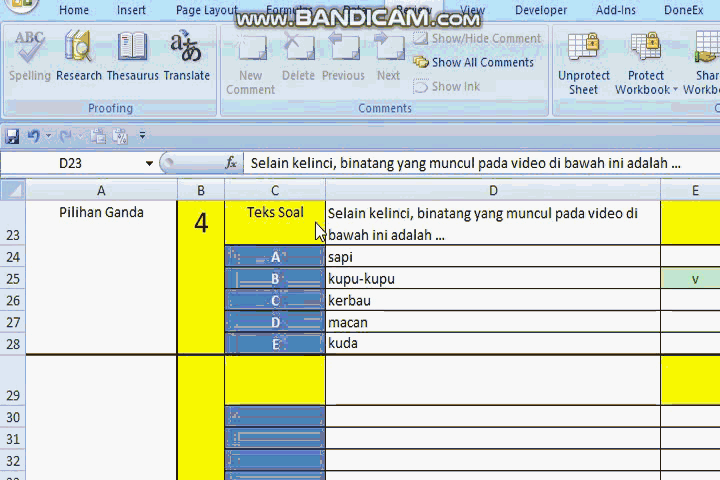Switch to the View tab
Screen dimensions: 720x480
tap(472, 10)
